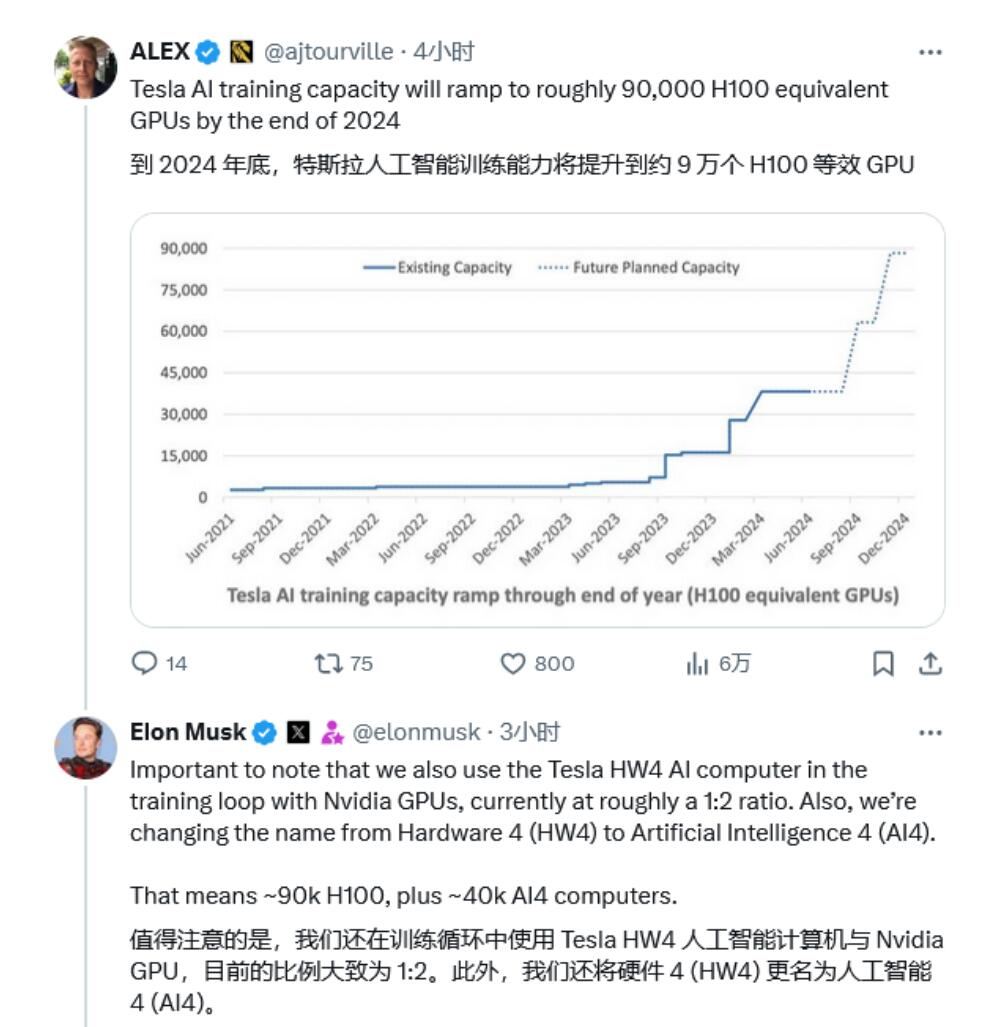Open the @ajtourville handle link
This screenshot has height=1027, width=988.
coord(328,52)
